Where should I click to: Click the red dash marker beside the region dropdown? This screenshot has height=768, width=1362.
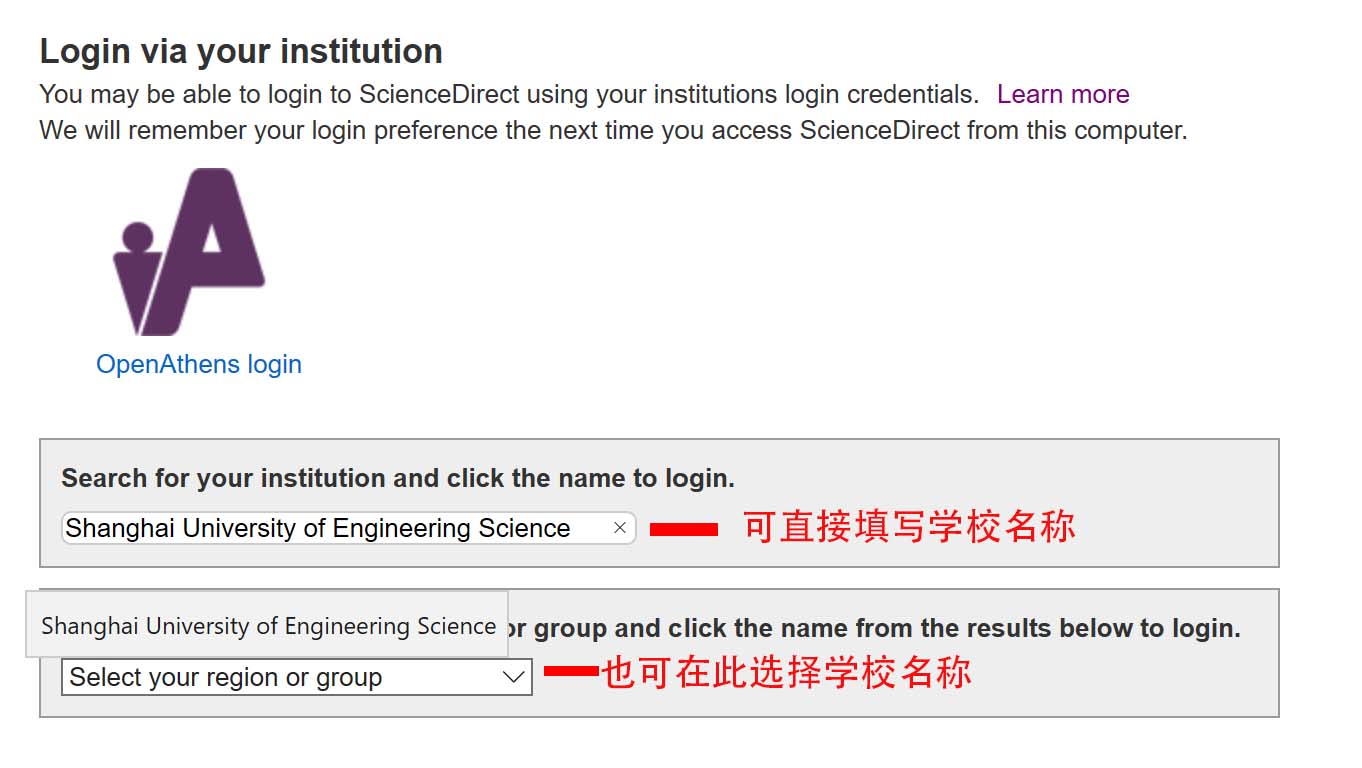coord(571,671)
